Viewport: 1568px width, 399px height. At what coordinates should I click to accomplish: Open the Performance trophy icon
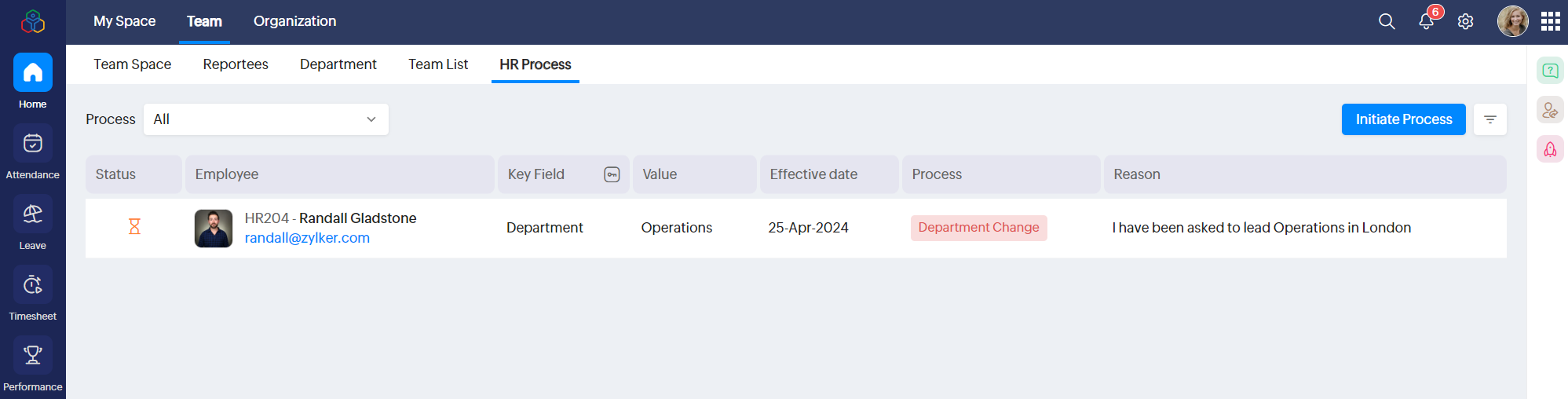tap(33, 355)
